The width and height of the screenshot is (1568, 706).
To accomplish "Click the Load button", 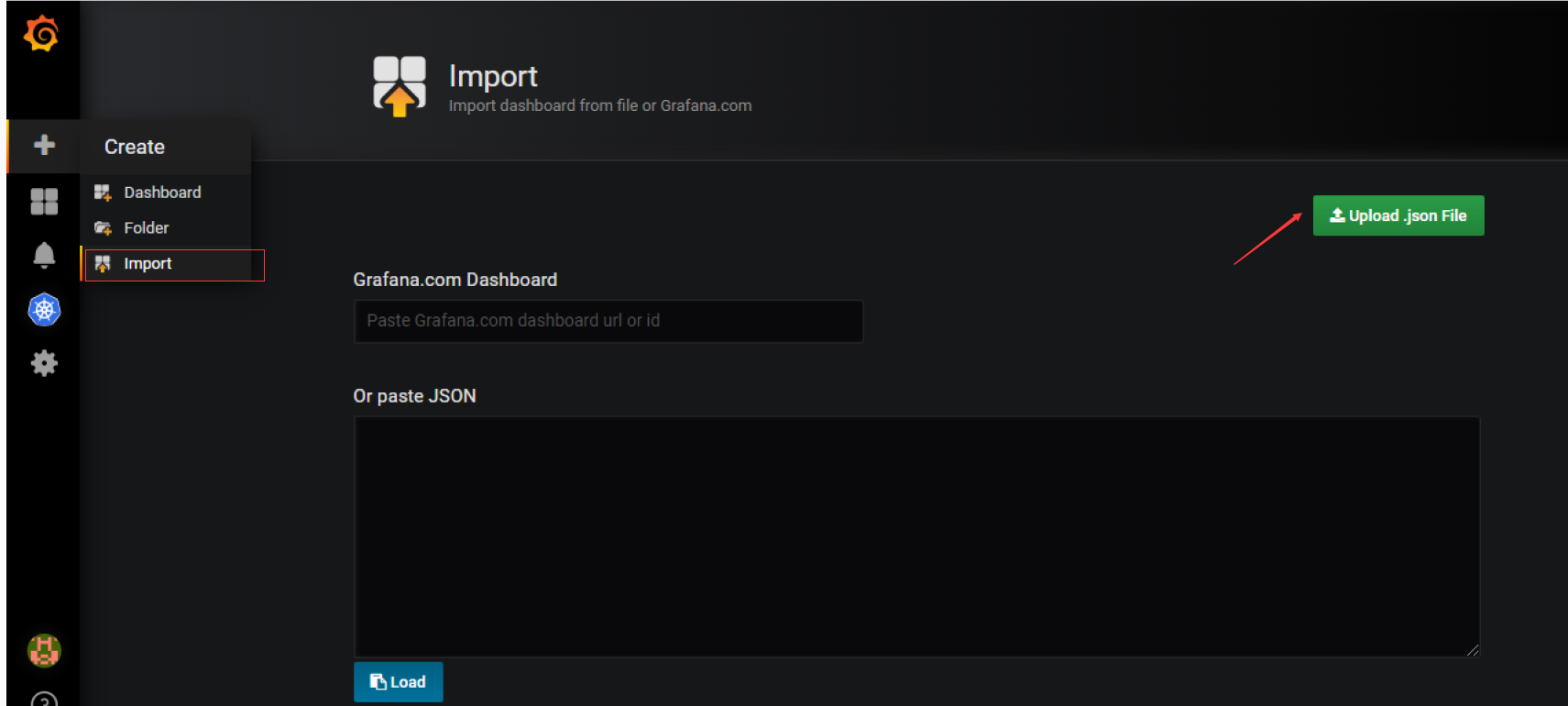I will (399, 682).
